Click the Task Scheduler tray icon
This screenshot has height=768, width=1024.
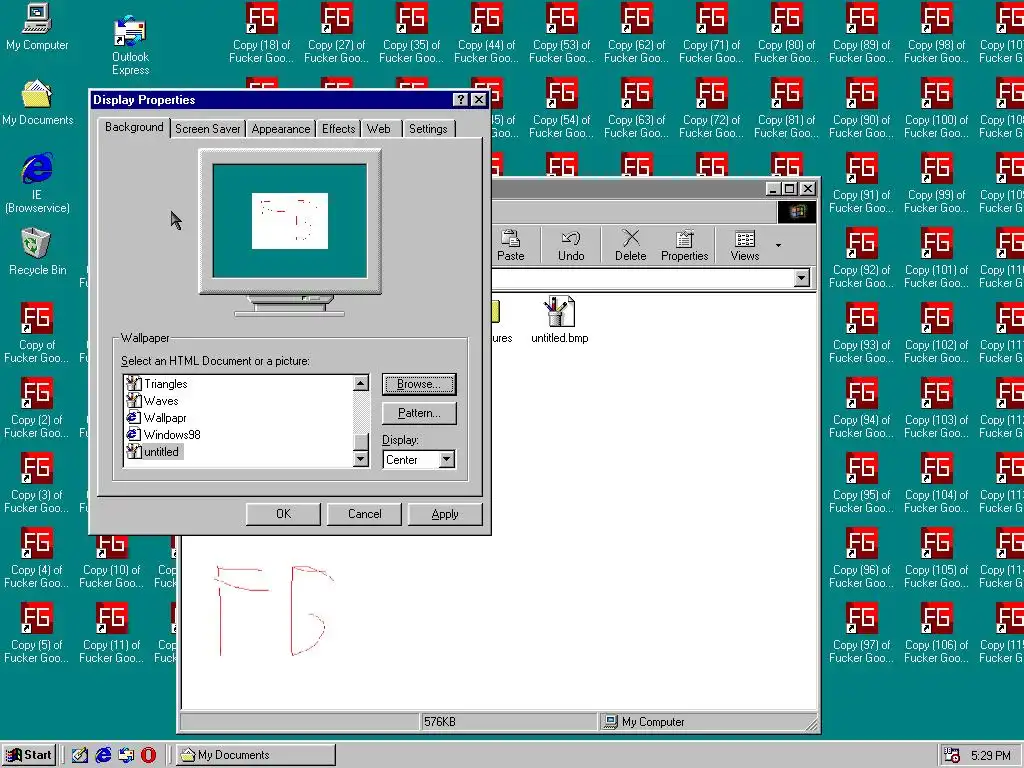coord(952,756)
